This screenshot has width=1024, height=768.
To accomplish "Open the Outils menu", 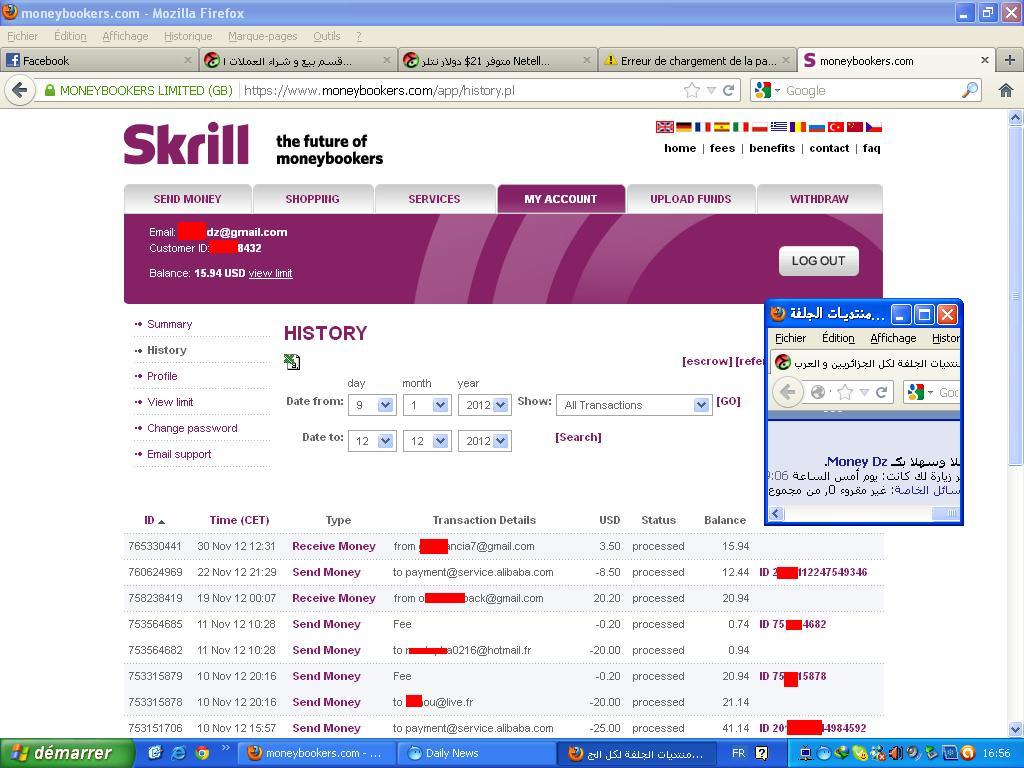I will click(327, 37).
